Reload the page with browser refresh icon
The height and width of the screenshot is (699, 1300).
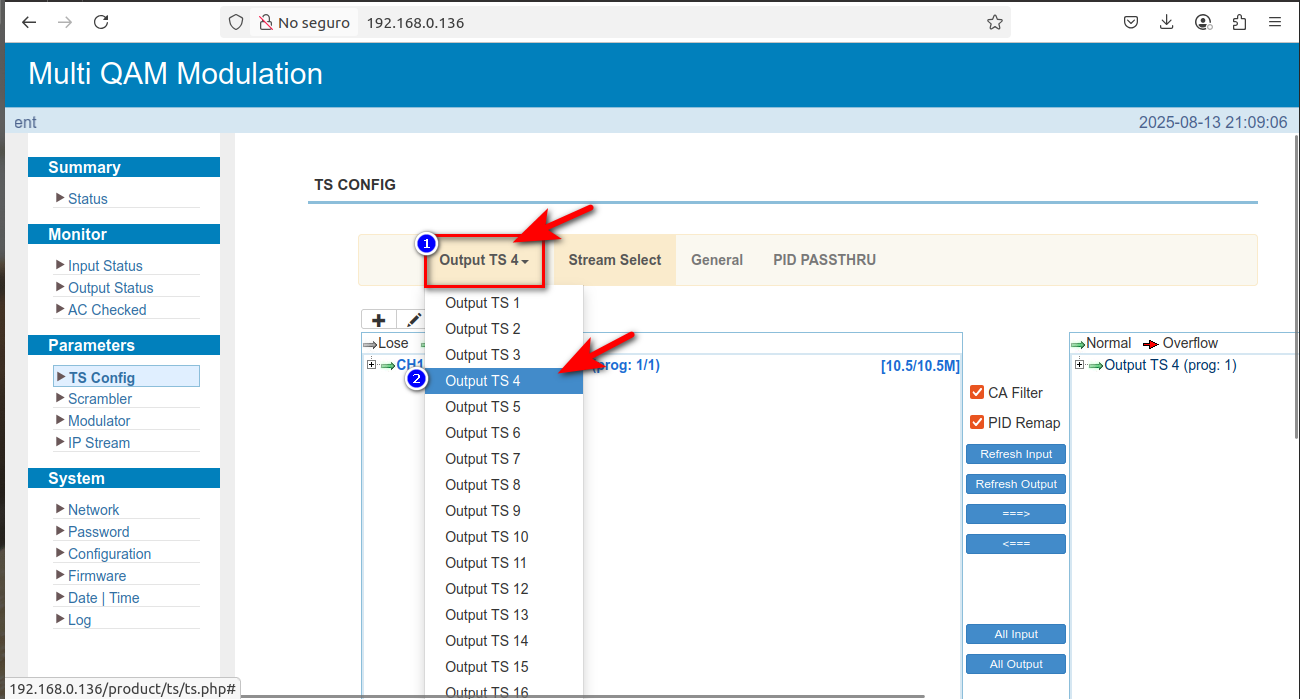(100, 22)
